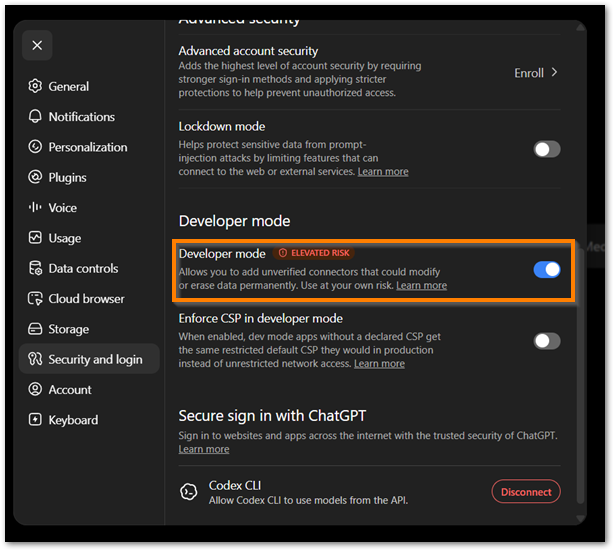Select the Storage settings tab
614x551 pixels.
pyautogui.click(x=89, y=329)
